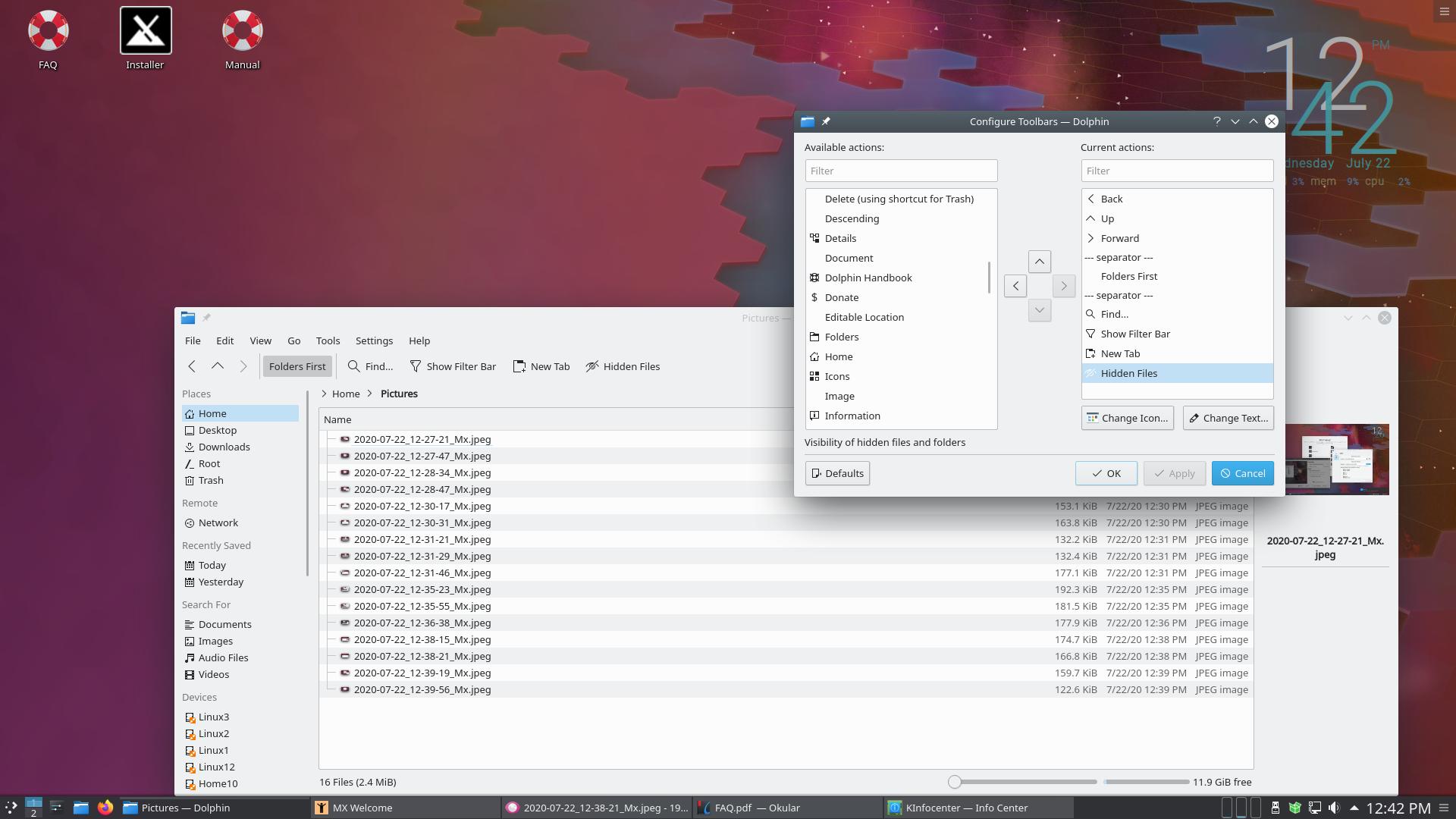Viewport: 1456px width, 819px height.
Task: Click the Name column header to sort
Action: 337,419
